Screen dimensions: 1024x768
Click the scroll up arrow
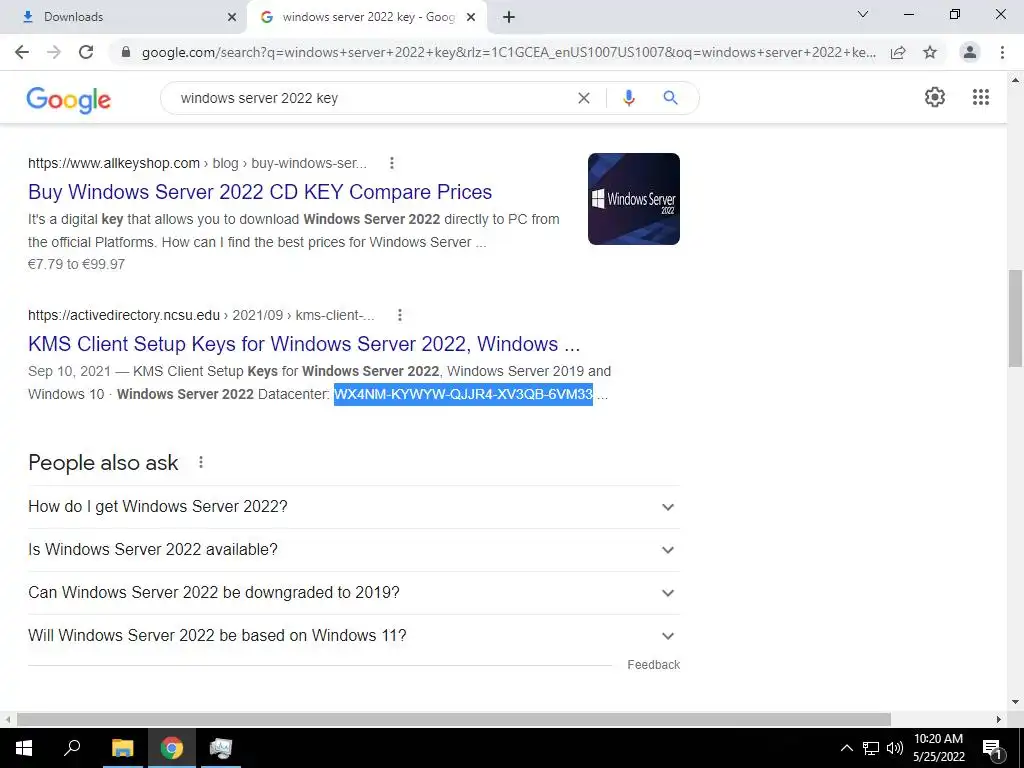[x=1015, y=80]
